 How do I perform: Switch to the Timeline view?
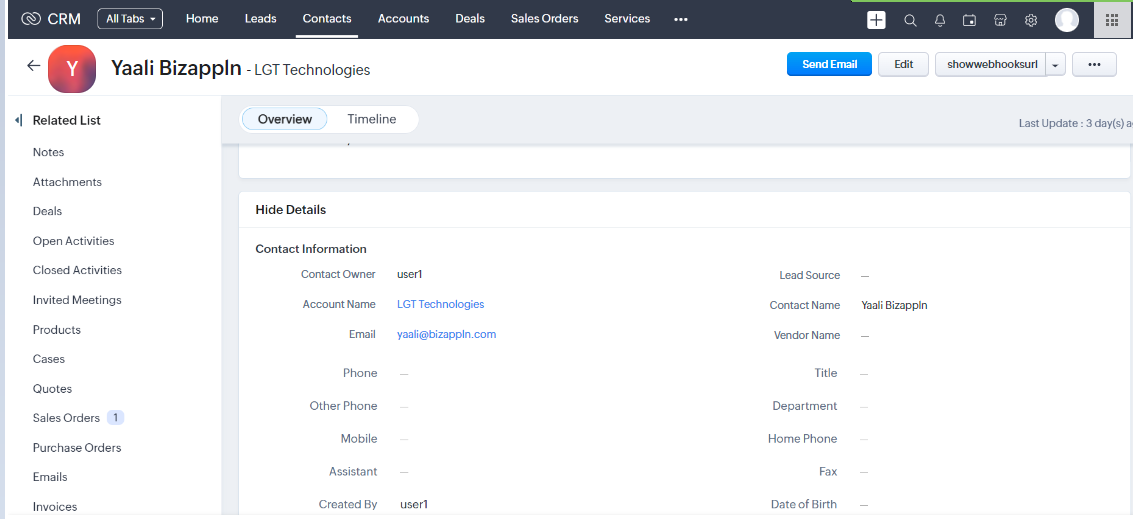pyautogui.click(x=372, y=119)
